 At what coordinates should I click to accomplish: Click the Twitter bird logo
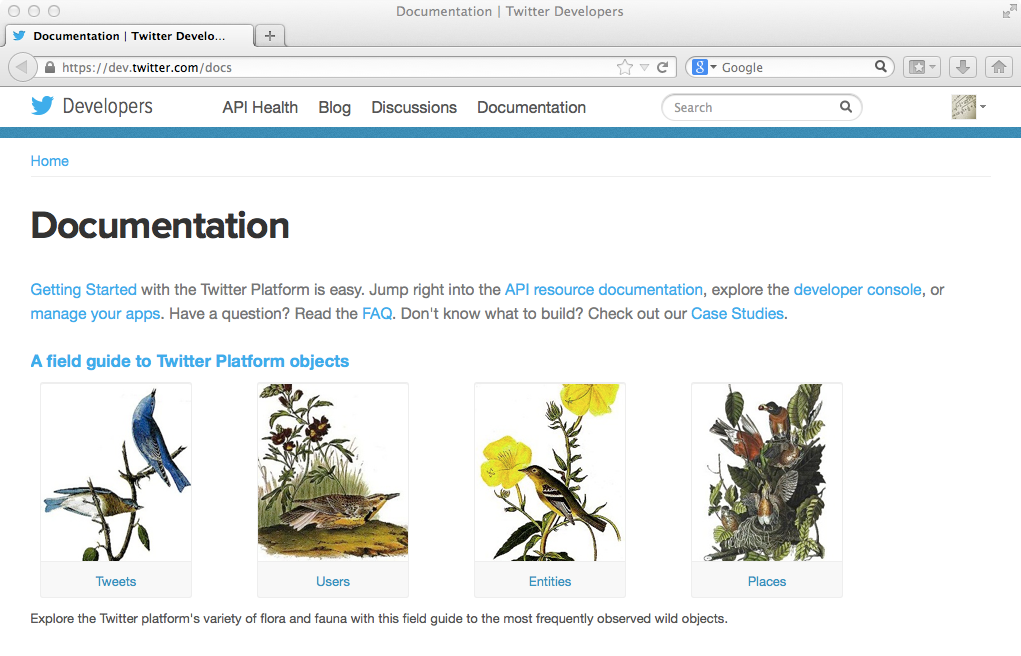42,106
